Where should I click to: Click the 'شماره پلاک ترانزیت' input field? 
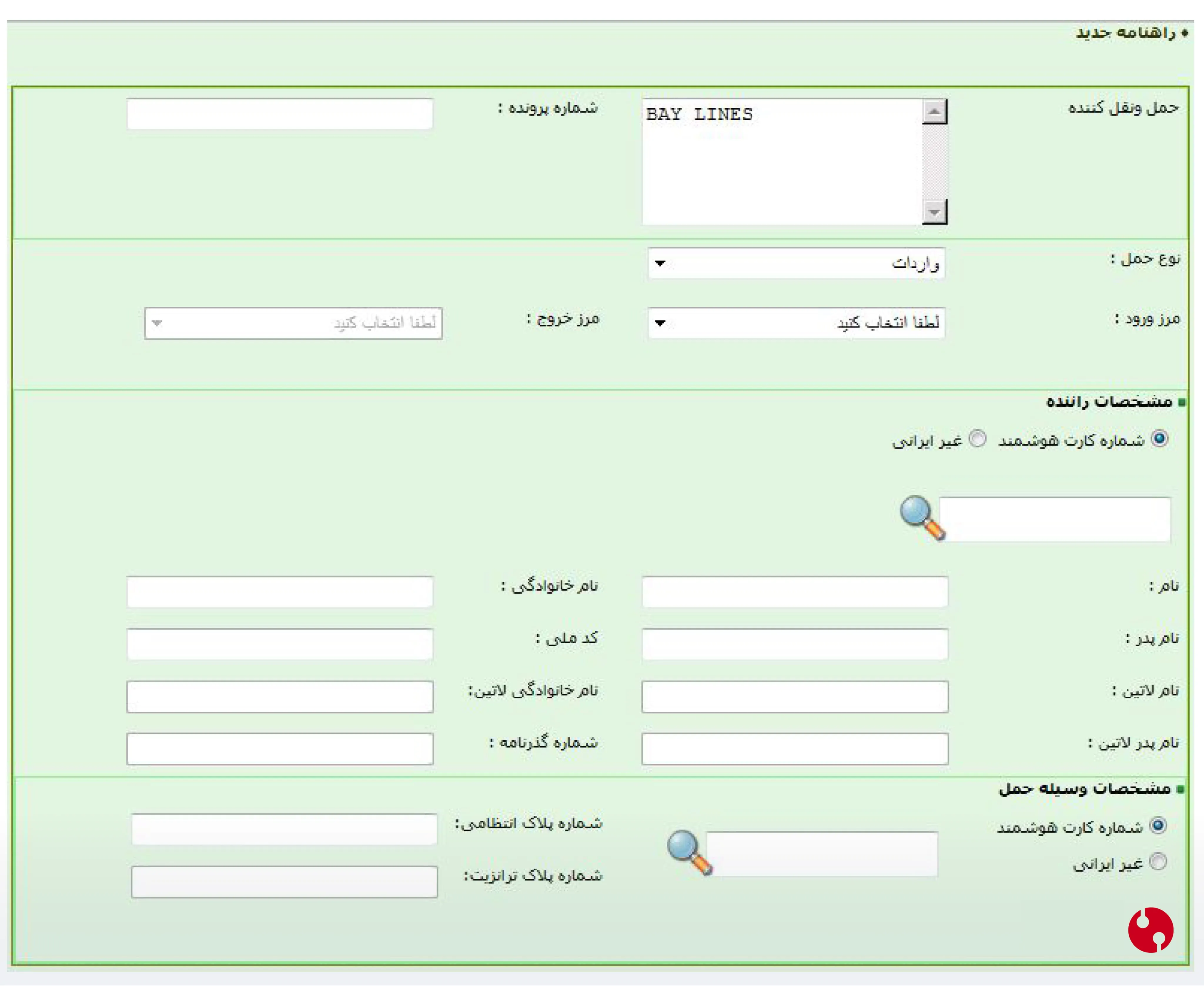click(285, 882)
